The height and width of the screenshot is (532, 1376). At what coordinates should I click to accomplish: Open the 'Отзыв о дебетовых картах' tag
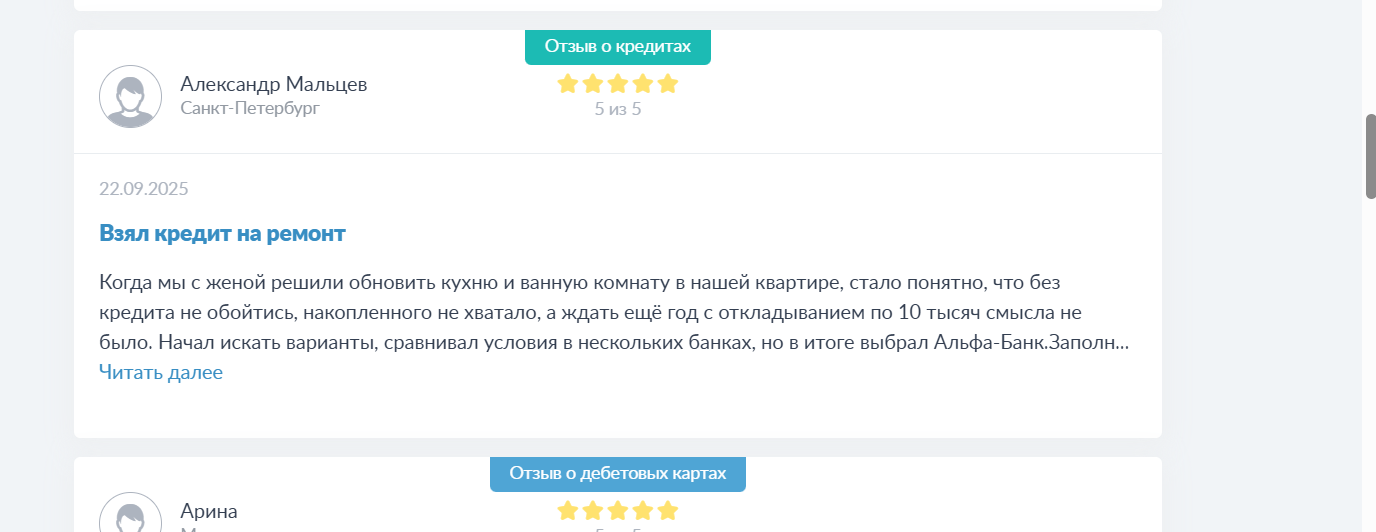(x=618, y=473)
